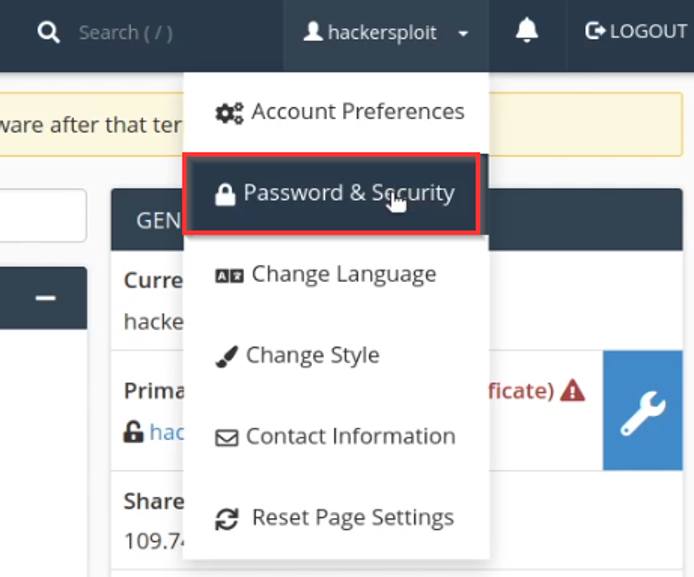Click the Contact Information envelope icon
The width and height of the screenshot is (694, 577).
coord(228,437)
